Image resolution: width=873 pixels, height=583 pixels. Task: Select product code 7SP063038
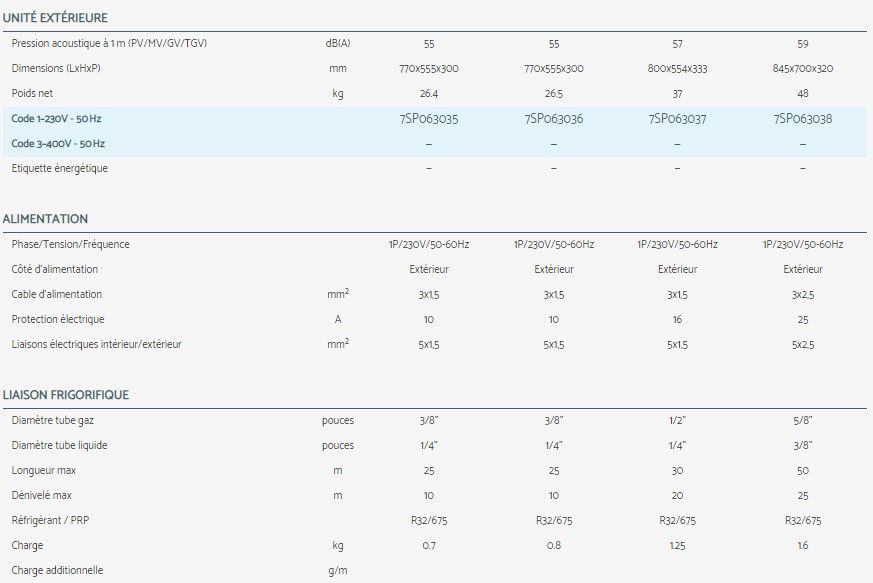click(803, 119)
